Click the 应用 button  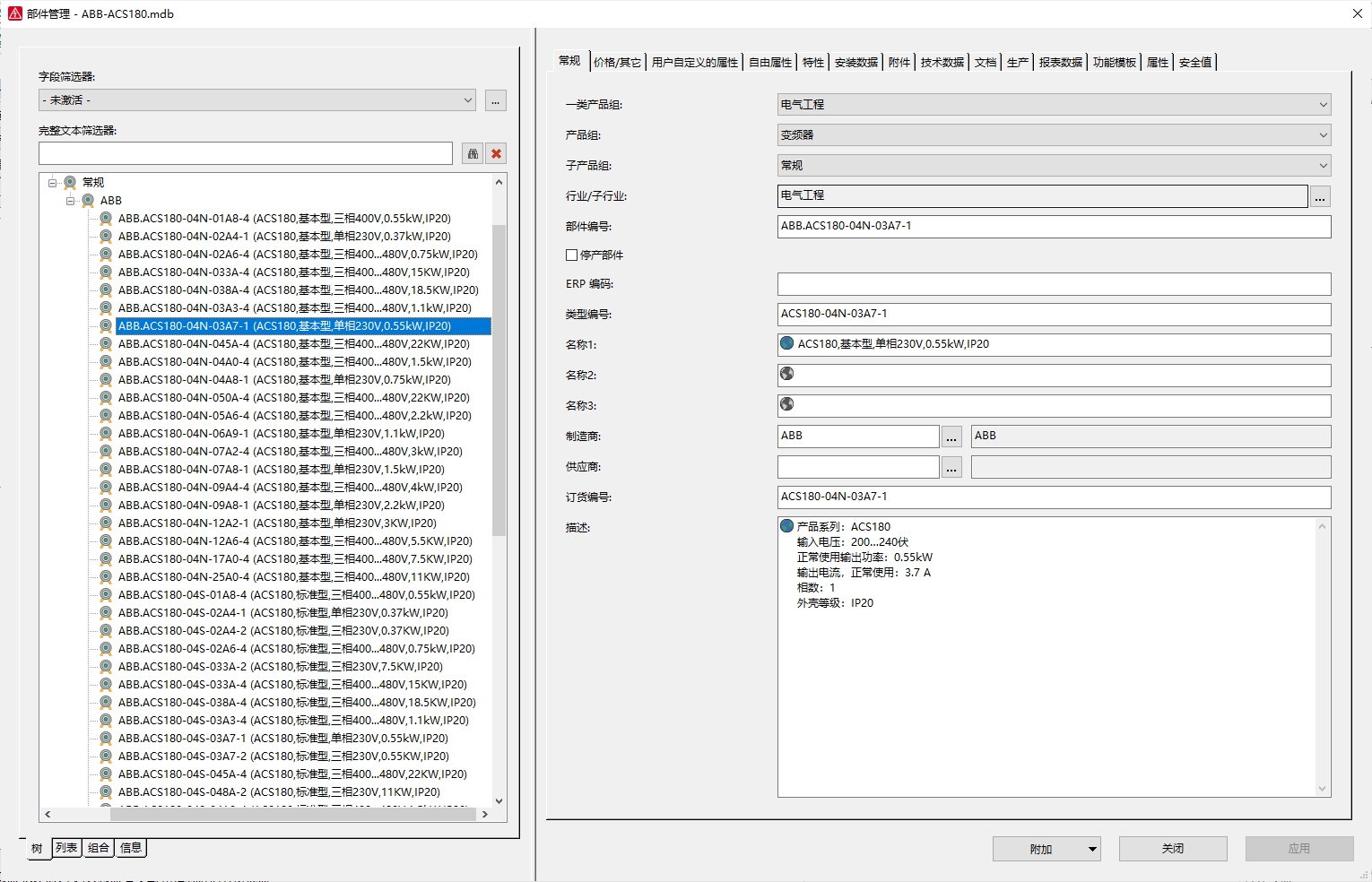click(x=1299, y=849)
